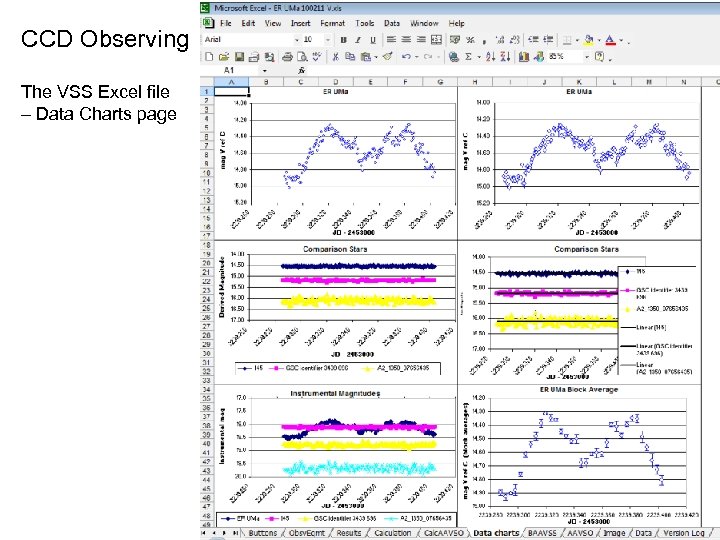Toggle Align Left
720x540 pixels.
point(391,40)
